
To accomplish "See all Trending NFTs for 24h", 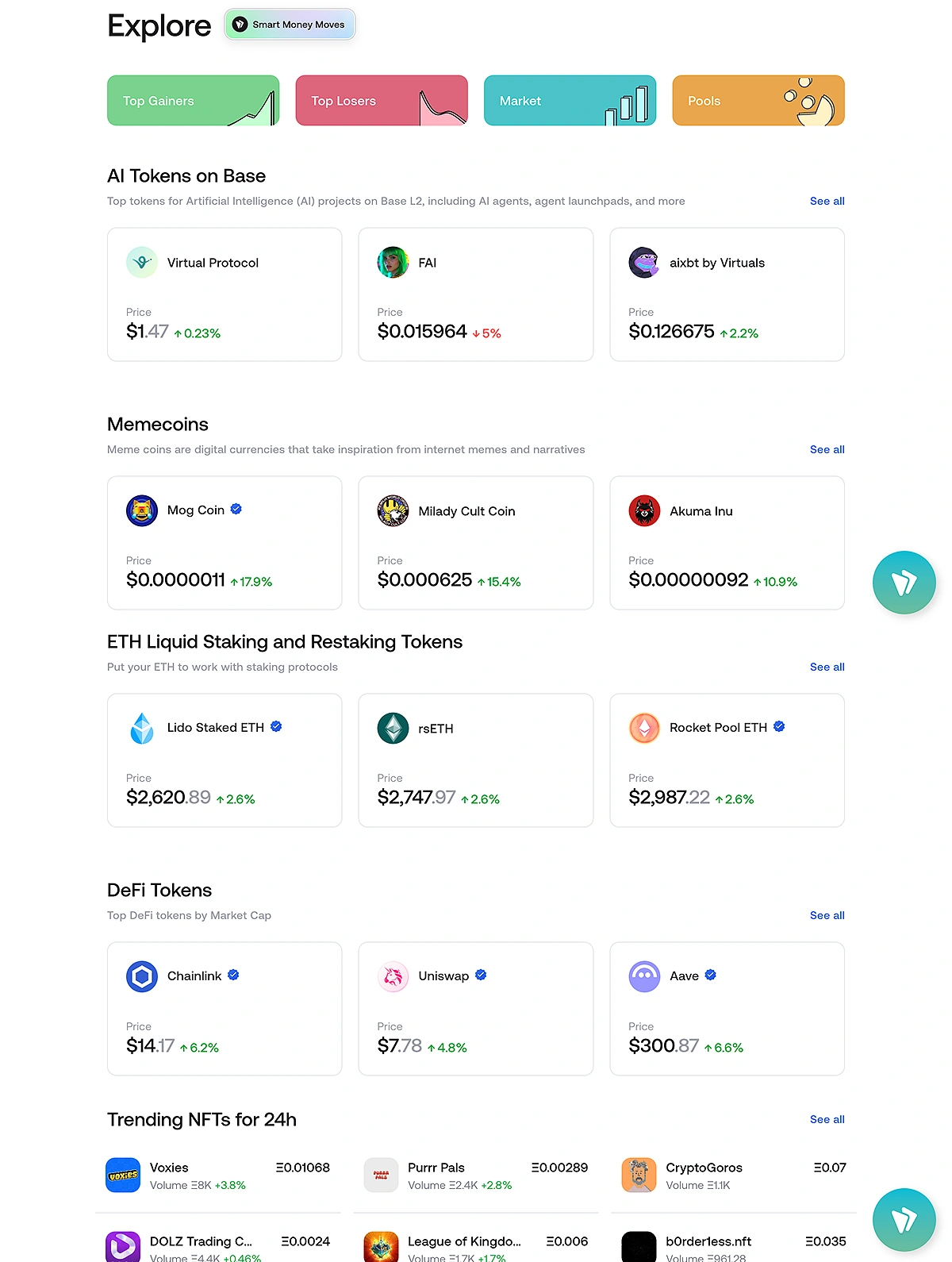I will click(x=827, y=1120).
